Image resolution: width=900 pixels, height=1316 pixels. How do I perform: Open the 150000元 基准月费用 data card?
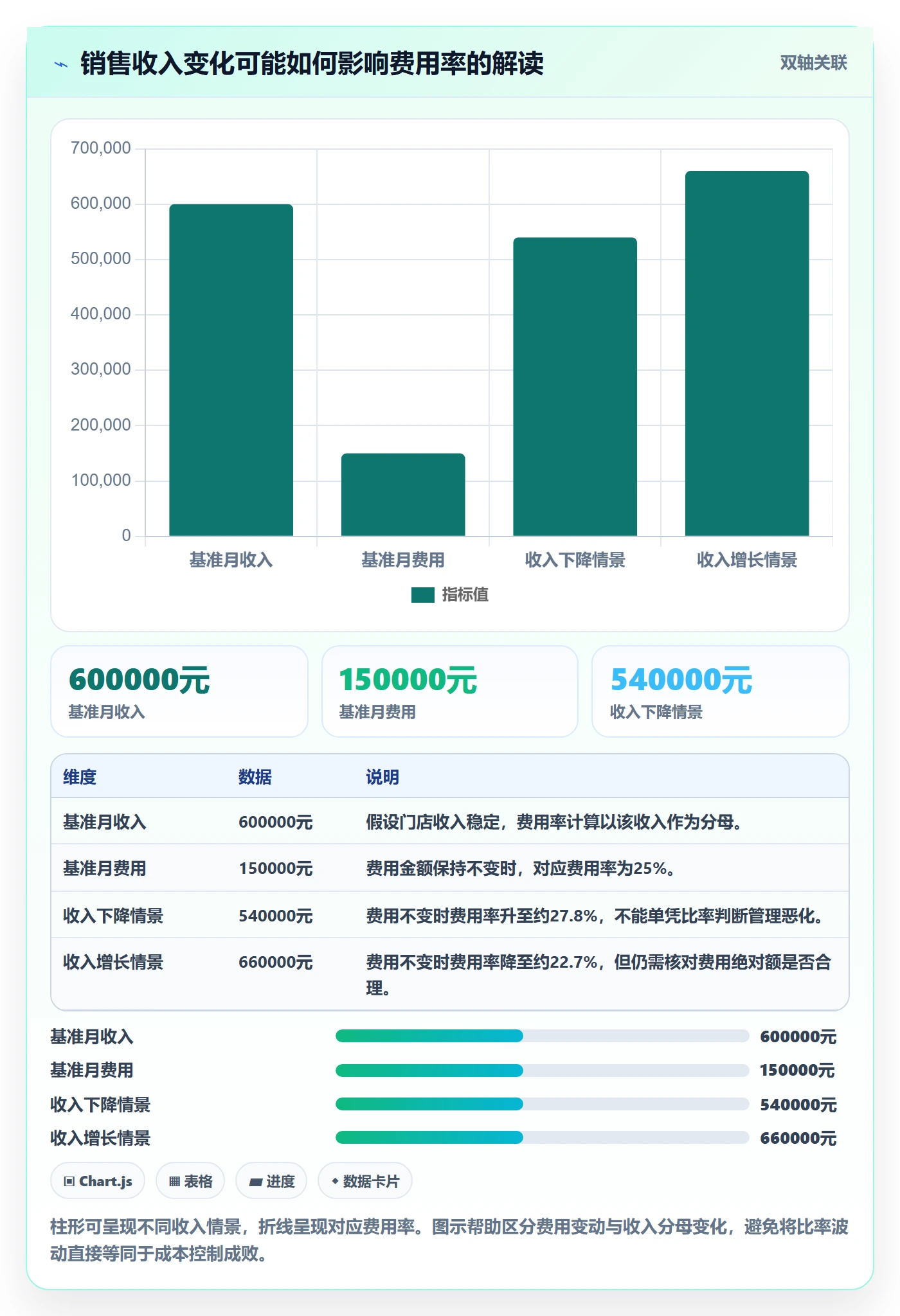(450, 691)
